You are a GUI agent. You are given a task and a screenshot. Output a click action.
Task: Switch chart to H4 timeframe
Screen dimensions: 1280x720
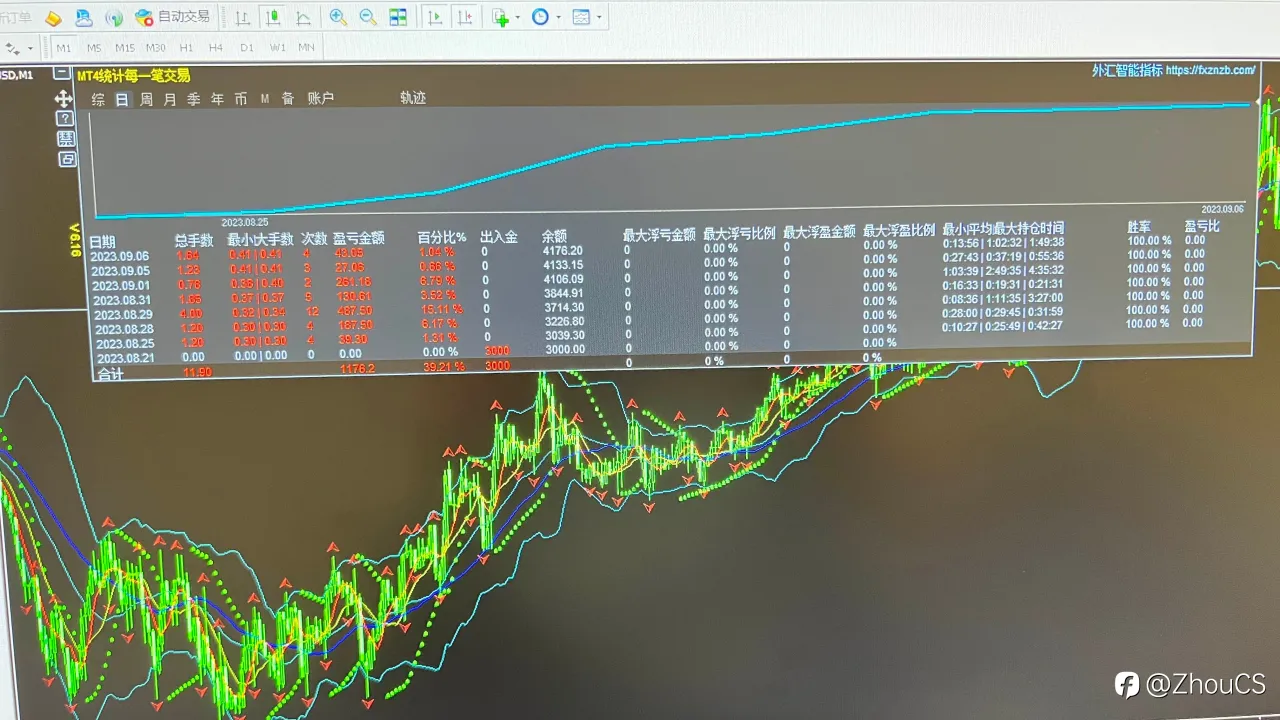tap(216, 47)
